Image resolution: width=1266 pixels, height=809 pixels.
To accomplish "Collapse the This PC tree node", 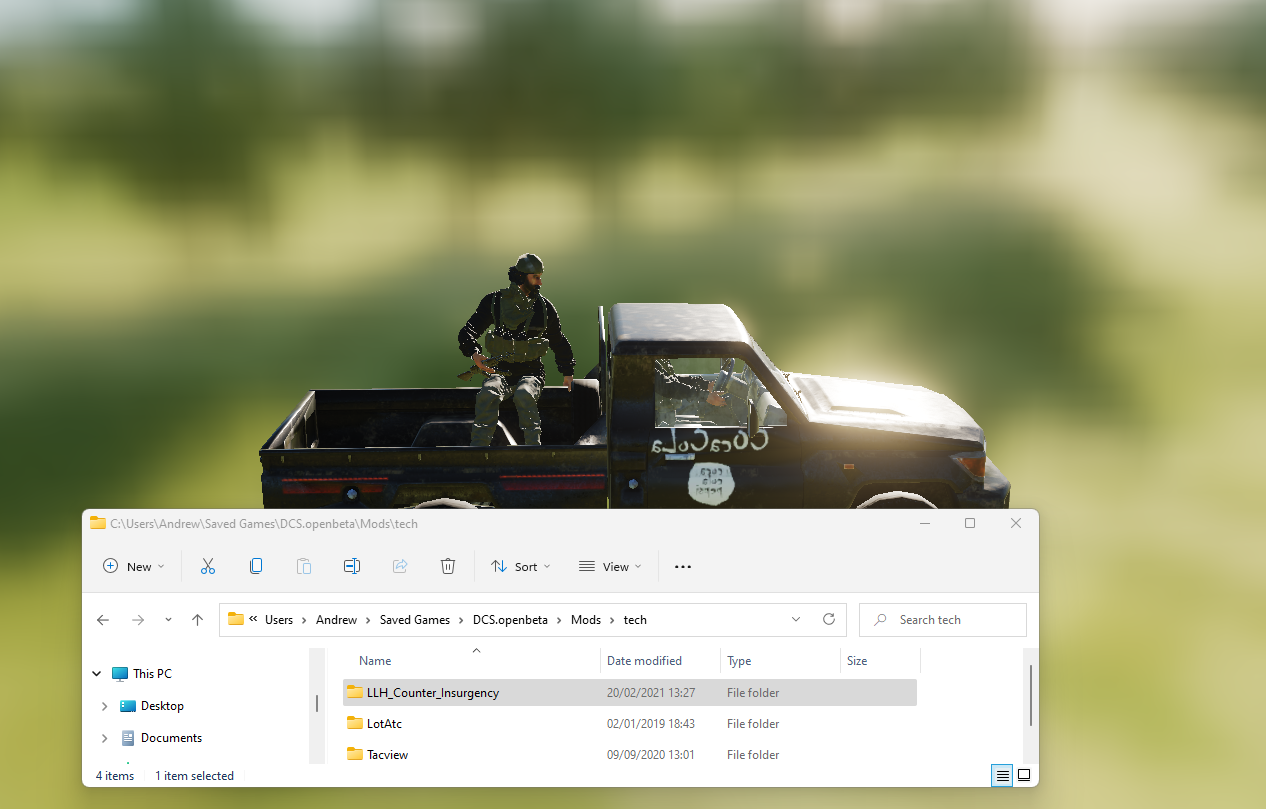I will pyautogui.click(x=97, y=674).
